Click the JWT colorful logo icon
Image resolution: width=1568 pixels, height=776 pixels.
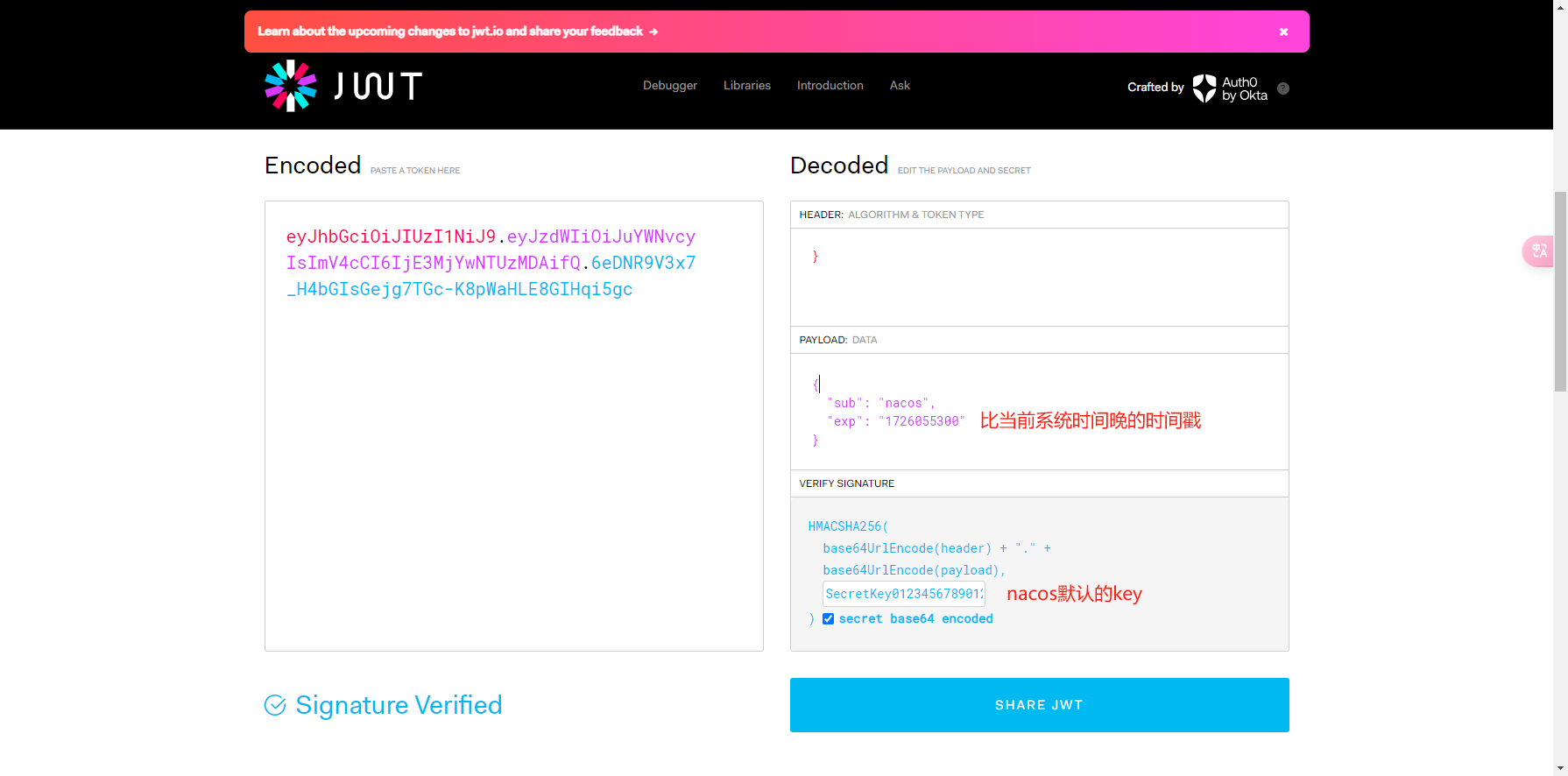(290, 86)
